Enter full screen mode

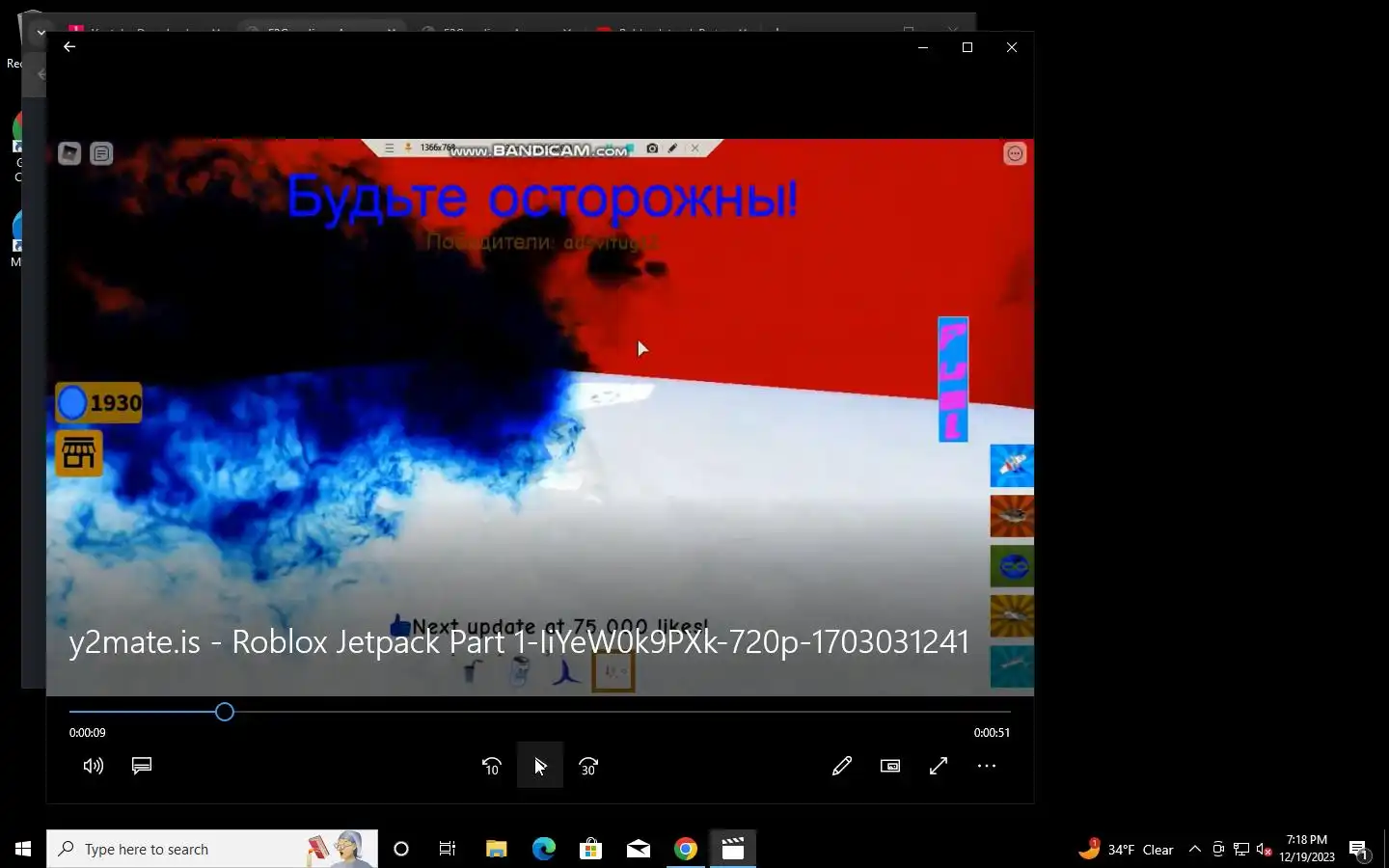[939, 766]
